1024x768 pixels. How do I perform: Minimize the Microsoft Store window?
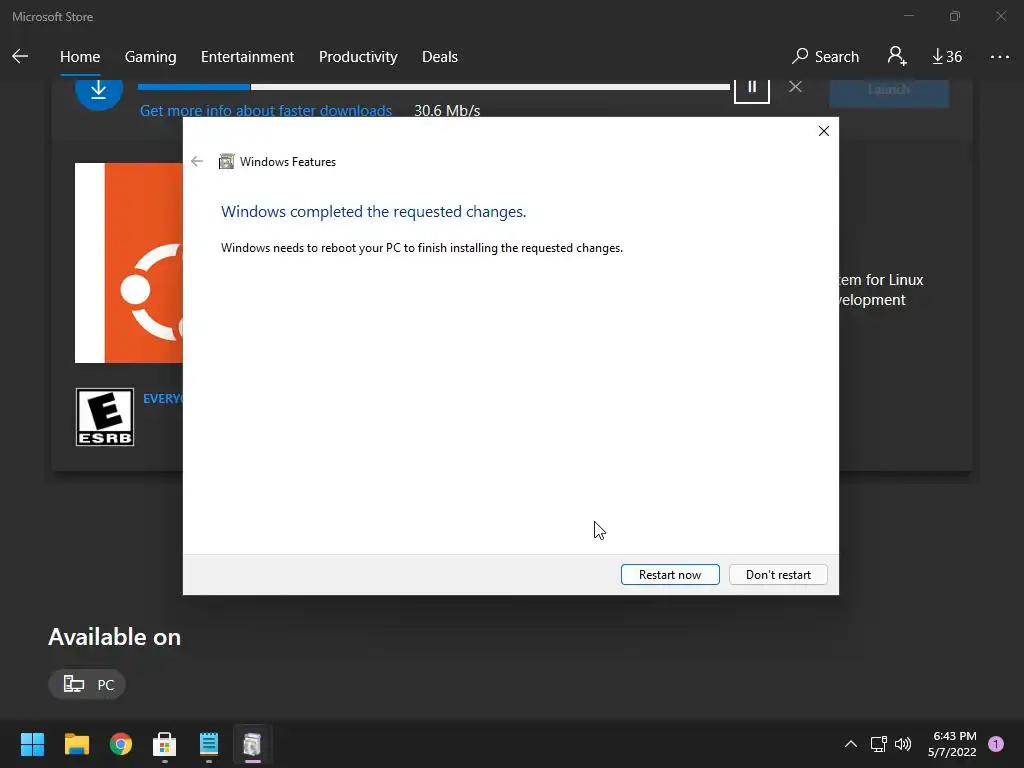pyautogui.click(x=909, y=16)
